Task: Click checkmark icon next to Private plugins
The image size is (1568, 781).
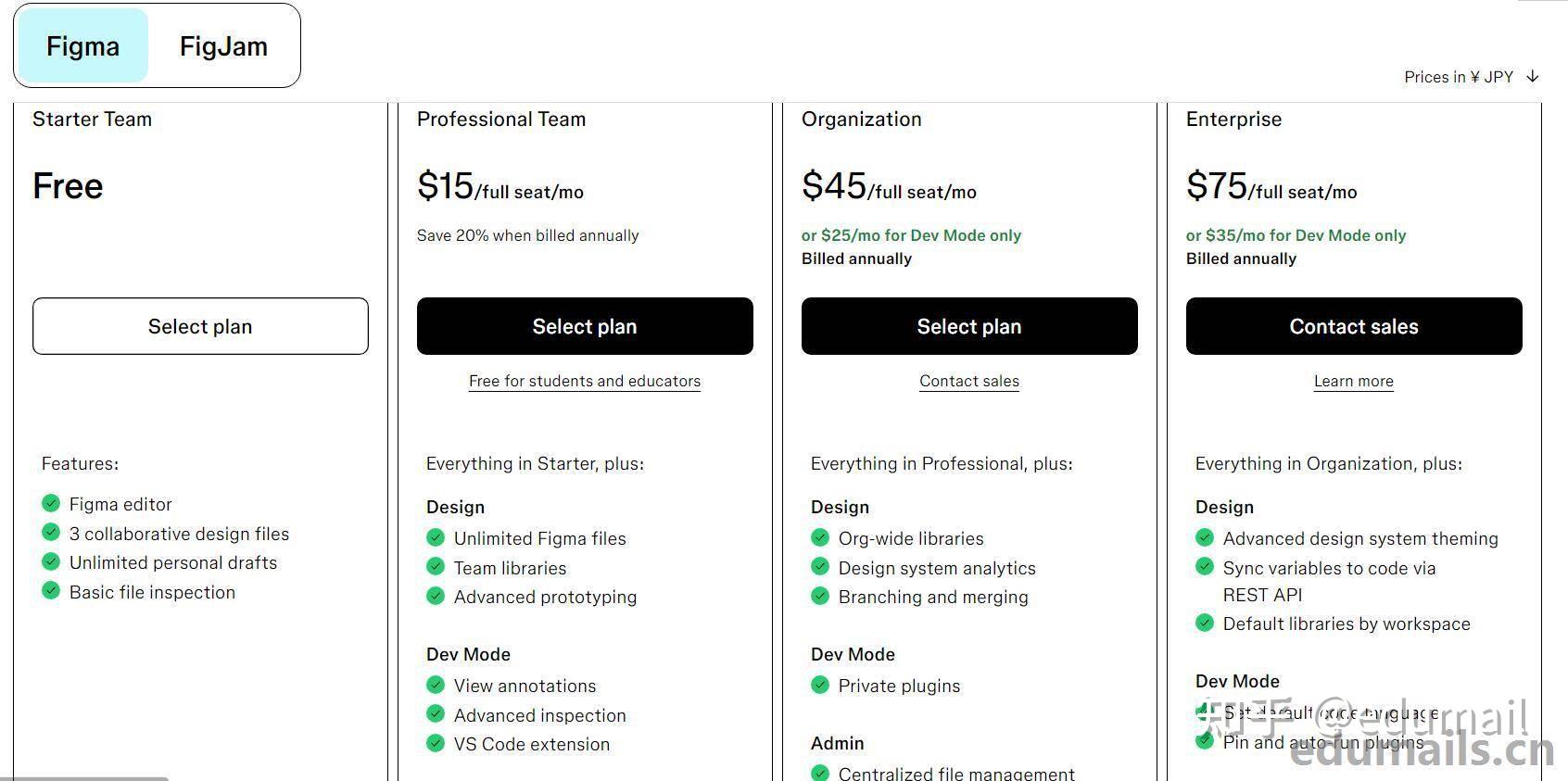Action: click(x=820, y=685)
